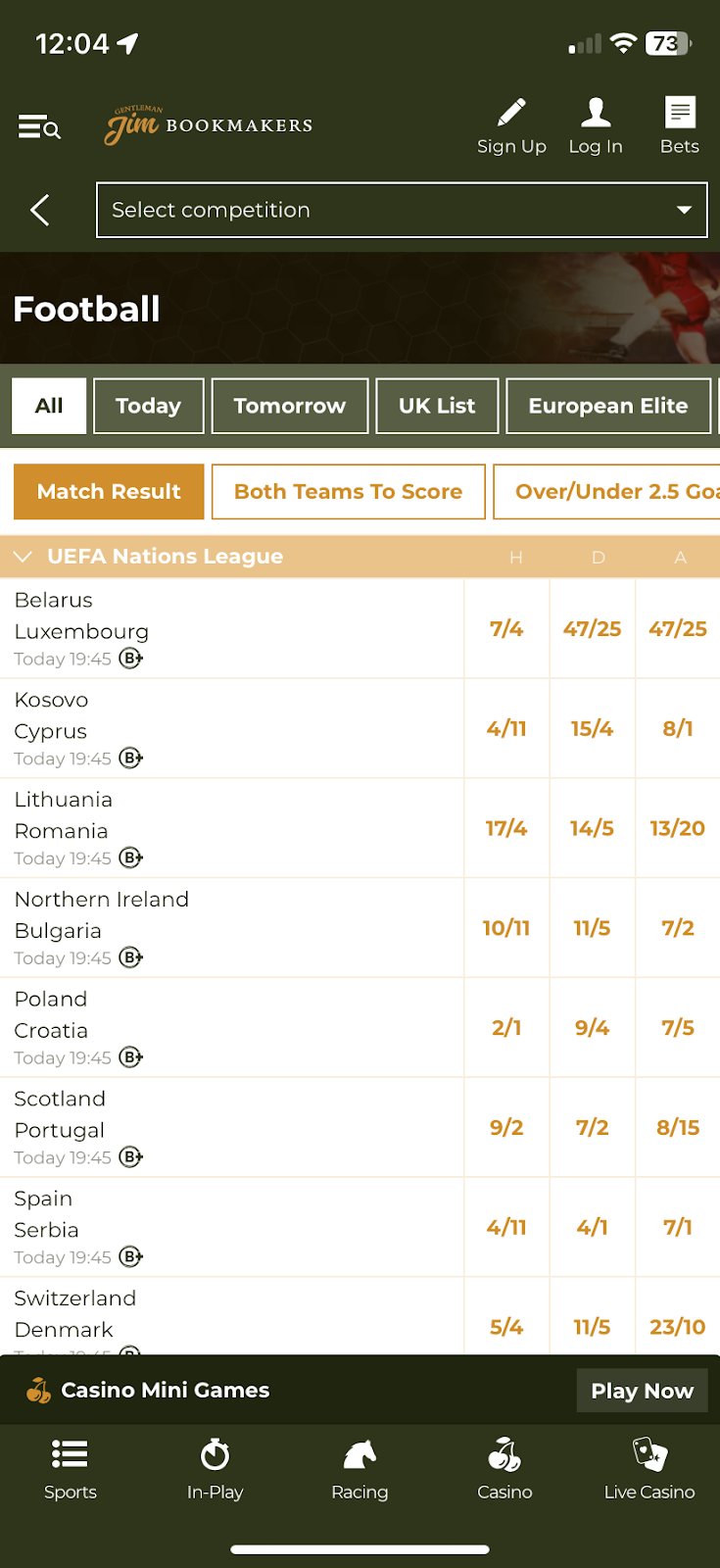Tap the Log In person icon
Viewport: 720px width, 1568px height.
pos(596,114)
